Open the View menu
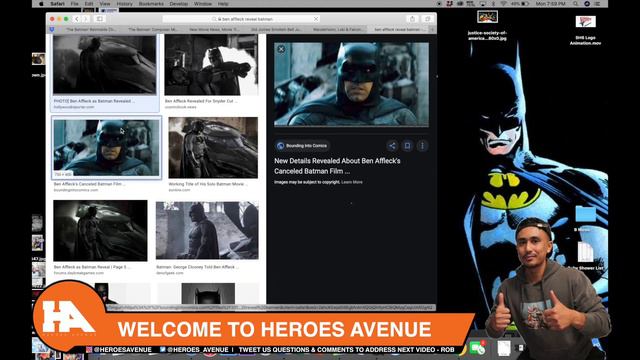Screen dimensions: 640x360 105,4
